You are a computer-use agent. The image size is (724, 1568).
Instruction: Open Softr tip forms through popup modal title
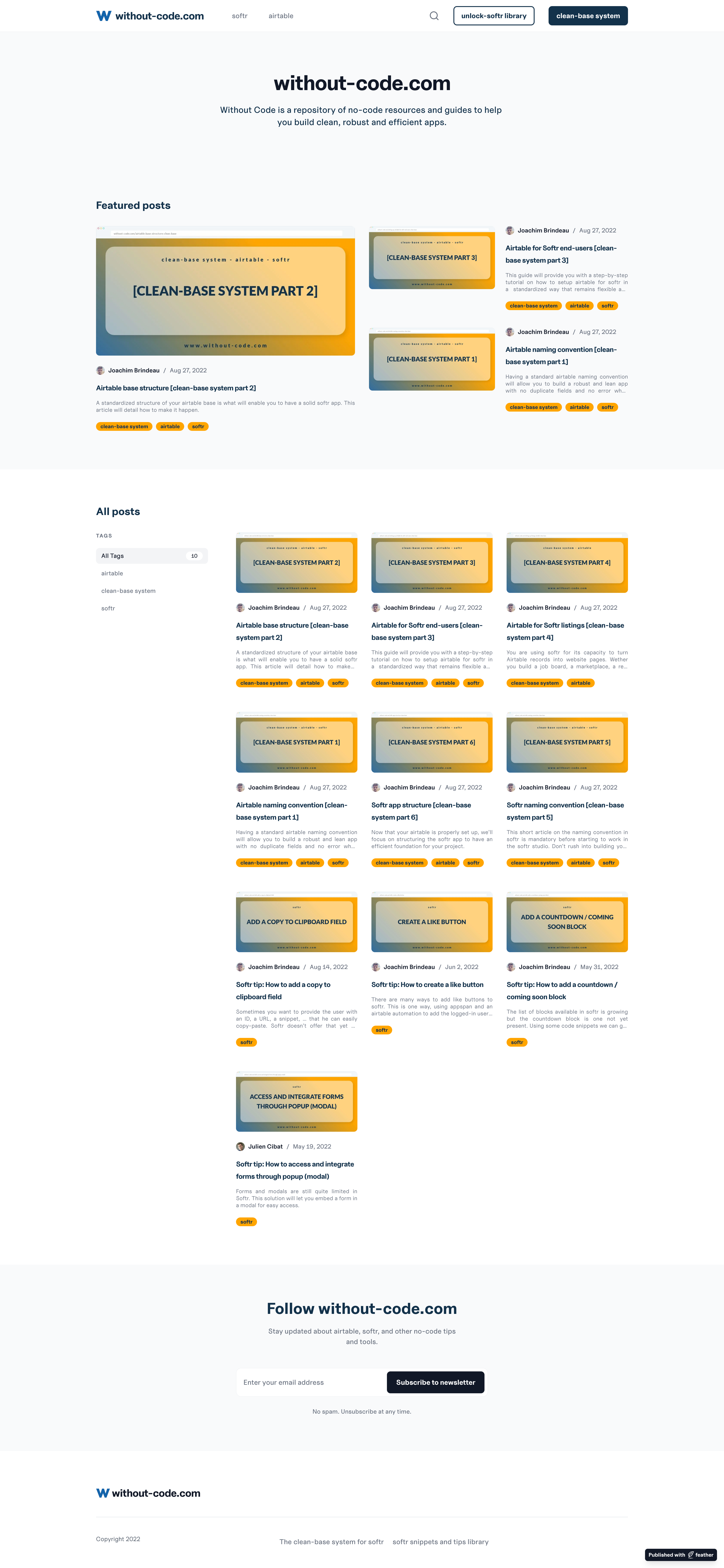coord(295,1170)
